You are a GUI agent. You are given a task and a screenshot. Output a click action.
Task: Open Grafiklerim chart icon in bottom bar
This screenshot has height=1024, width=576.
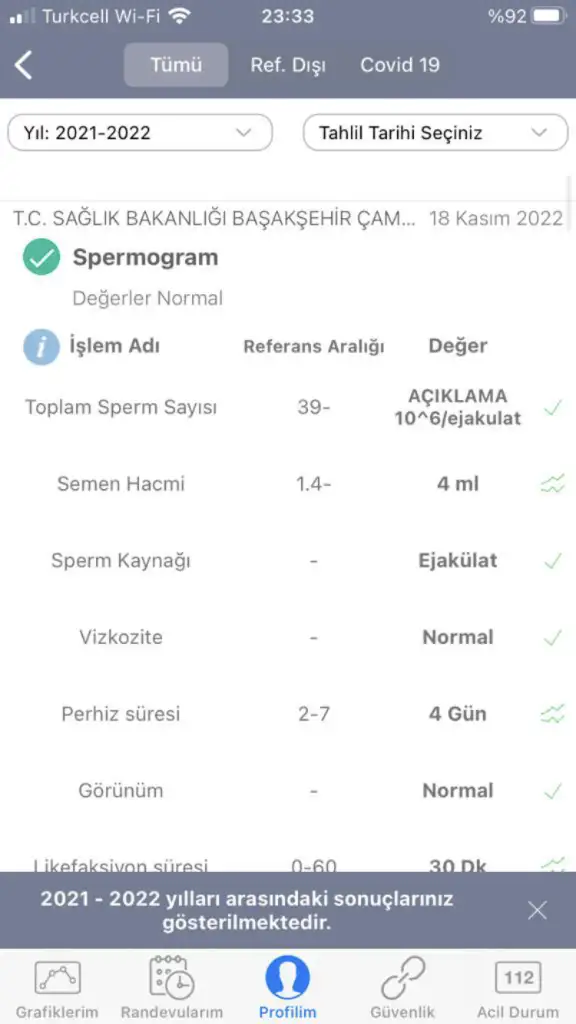(57, 978)
